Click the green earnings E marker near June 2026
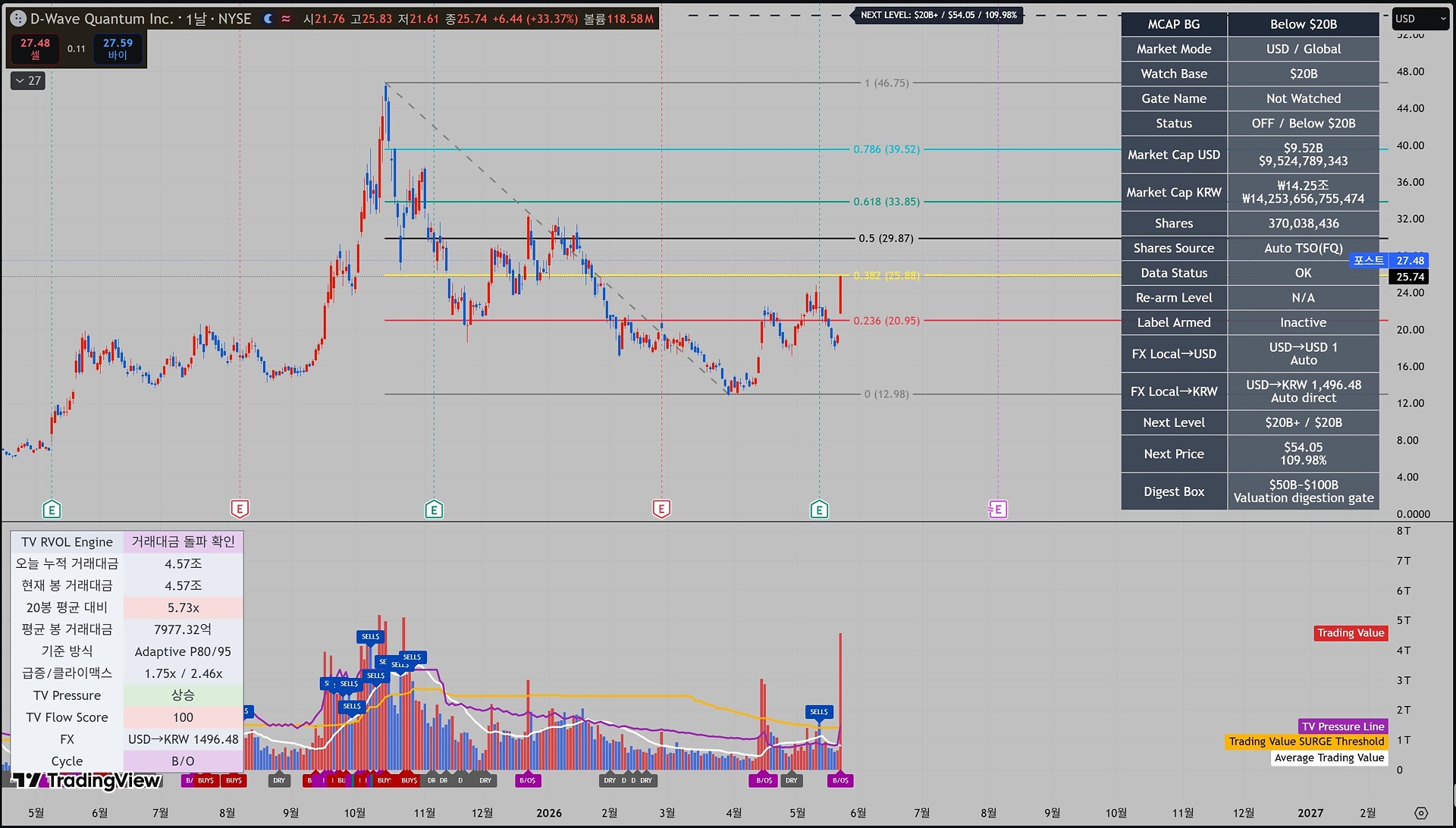1456x828 pixels. pos(819,510)
